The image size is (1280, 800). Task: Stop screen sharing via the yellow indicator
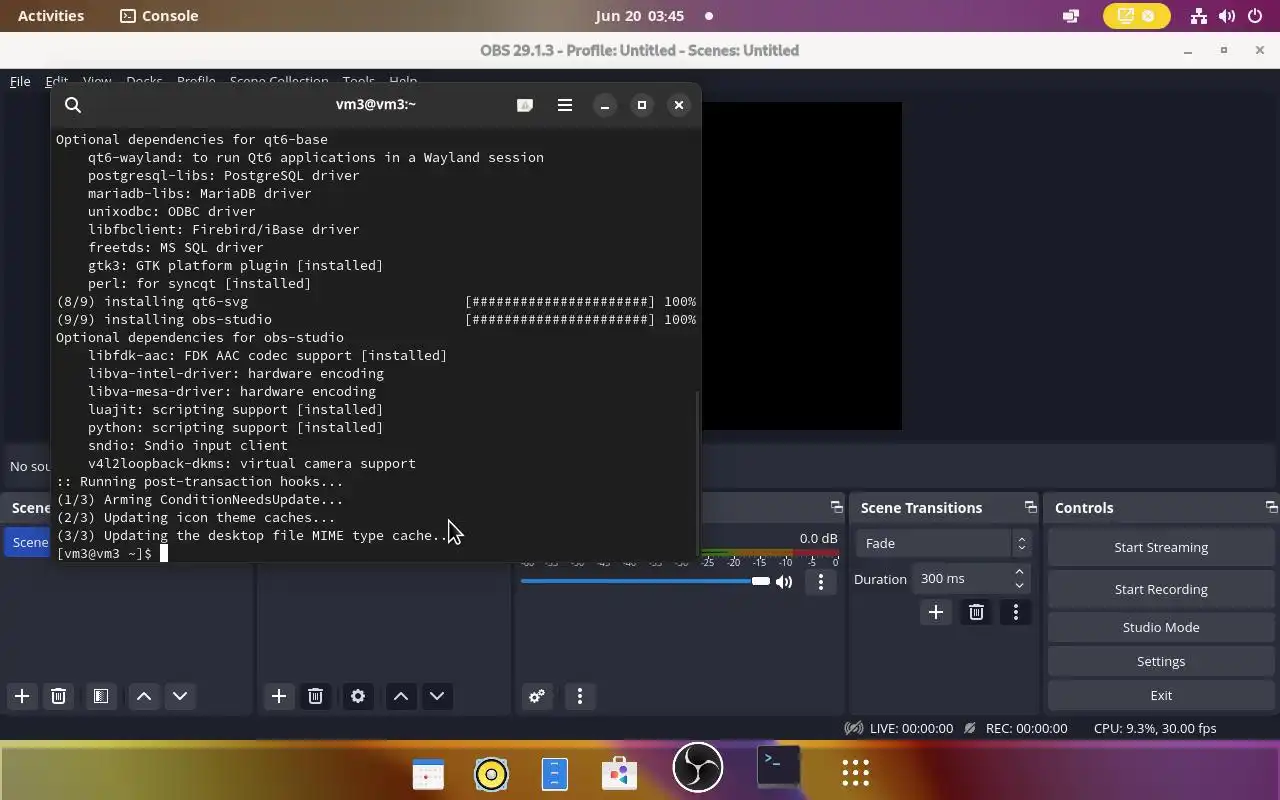tap(1136, 16)
